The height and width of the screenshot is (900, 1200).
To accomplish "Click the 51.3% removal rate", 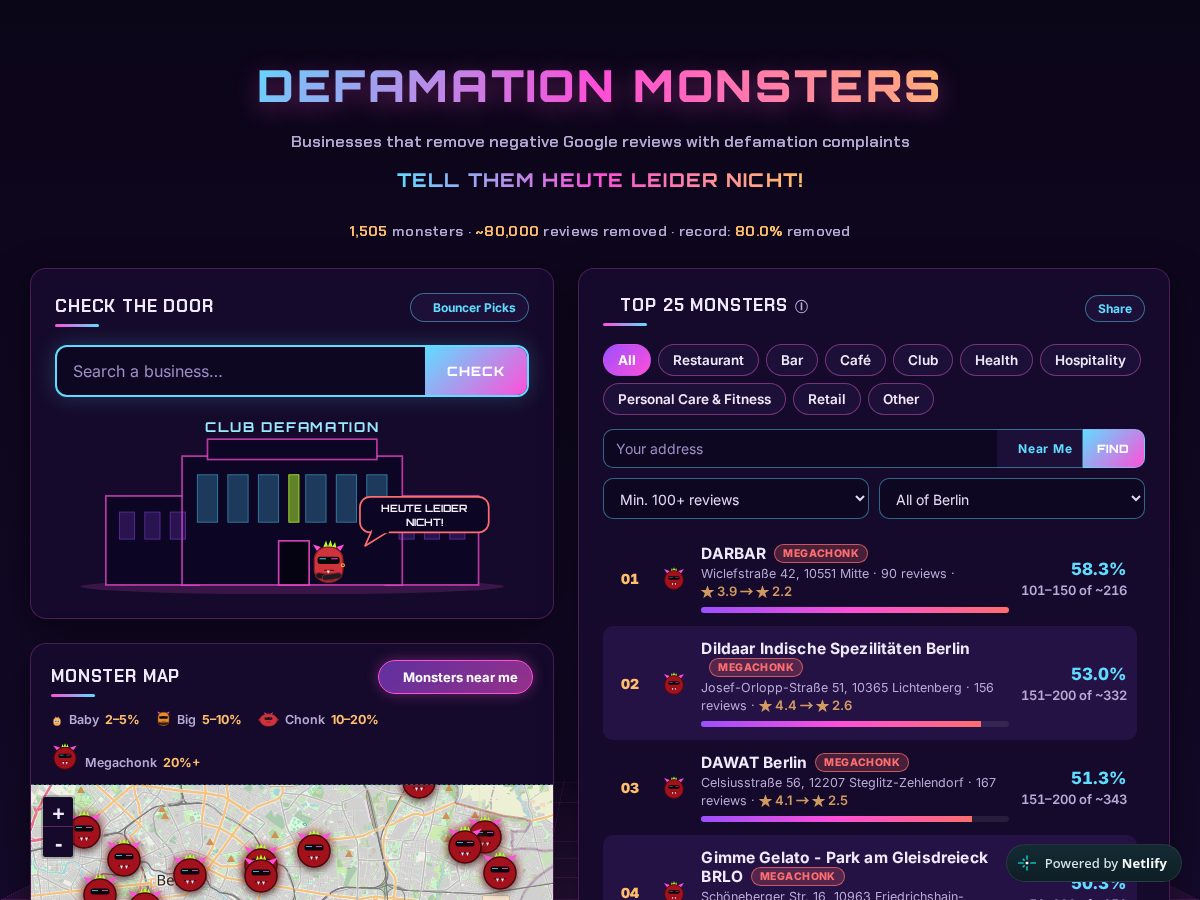I will pyautogui.click(x=1098, y=778).
